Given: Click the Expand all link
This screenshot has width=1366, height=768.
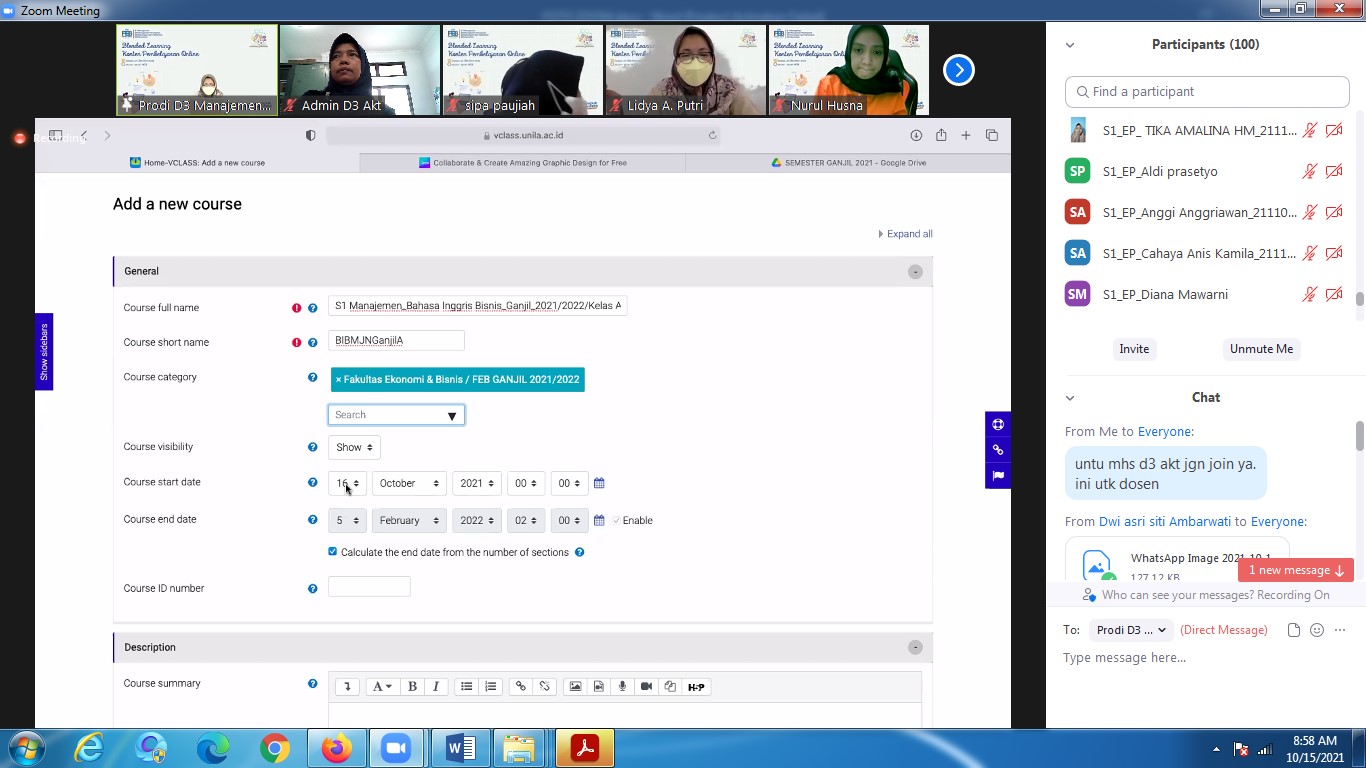Looking at the screenshot, I should (x=906, y=234).
